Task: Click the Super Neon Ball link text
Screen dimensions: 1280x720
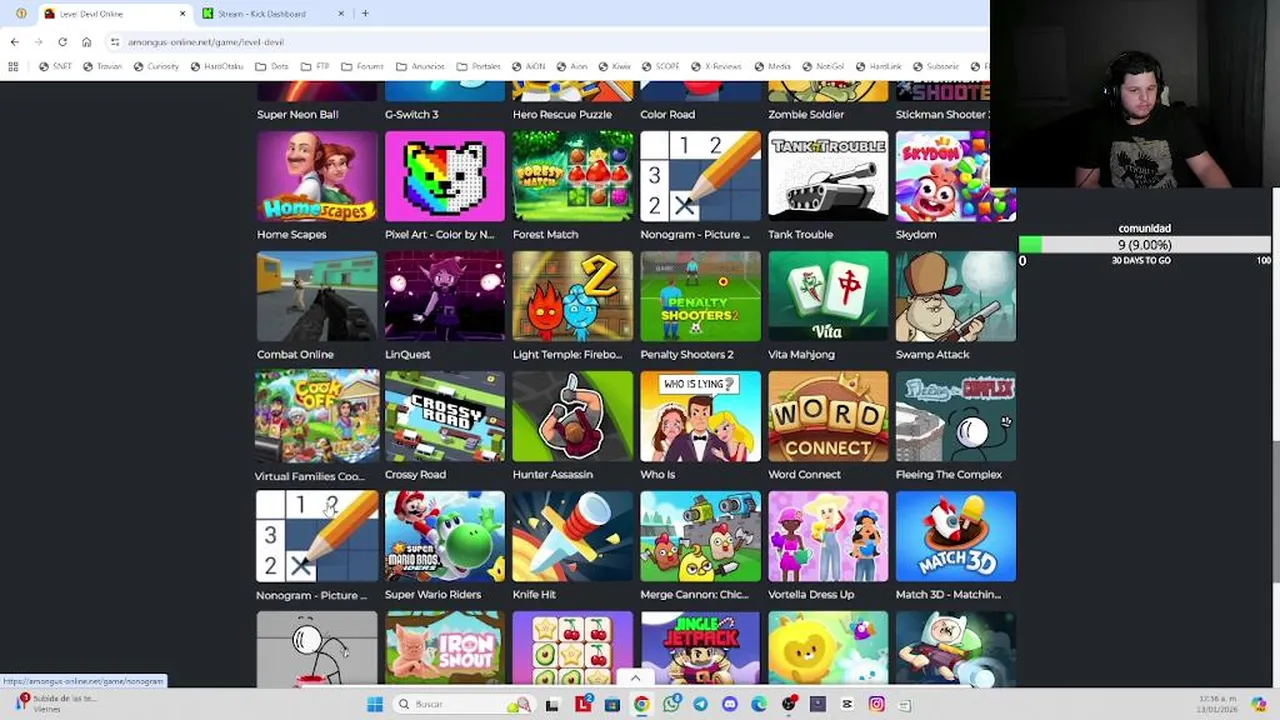Action: pos(297,114)
